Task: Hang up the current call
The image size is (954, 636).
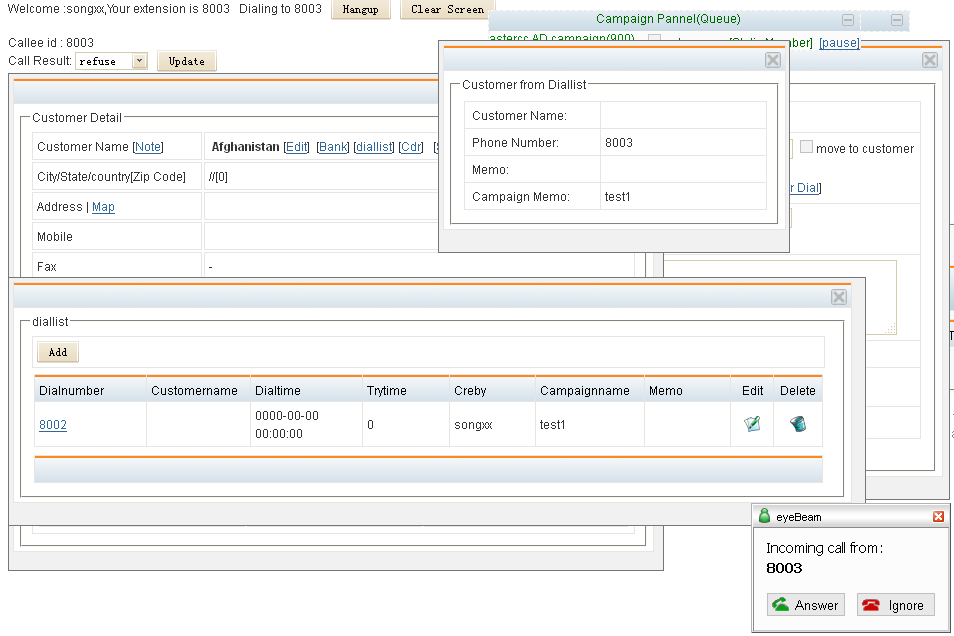Action: [361, 9]
